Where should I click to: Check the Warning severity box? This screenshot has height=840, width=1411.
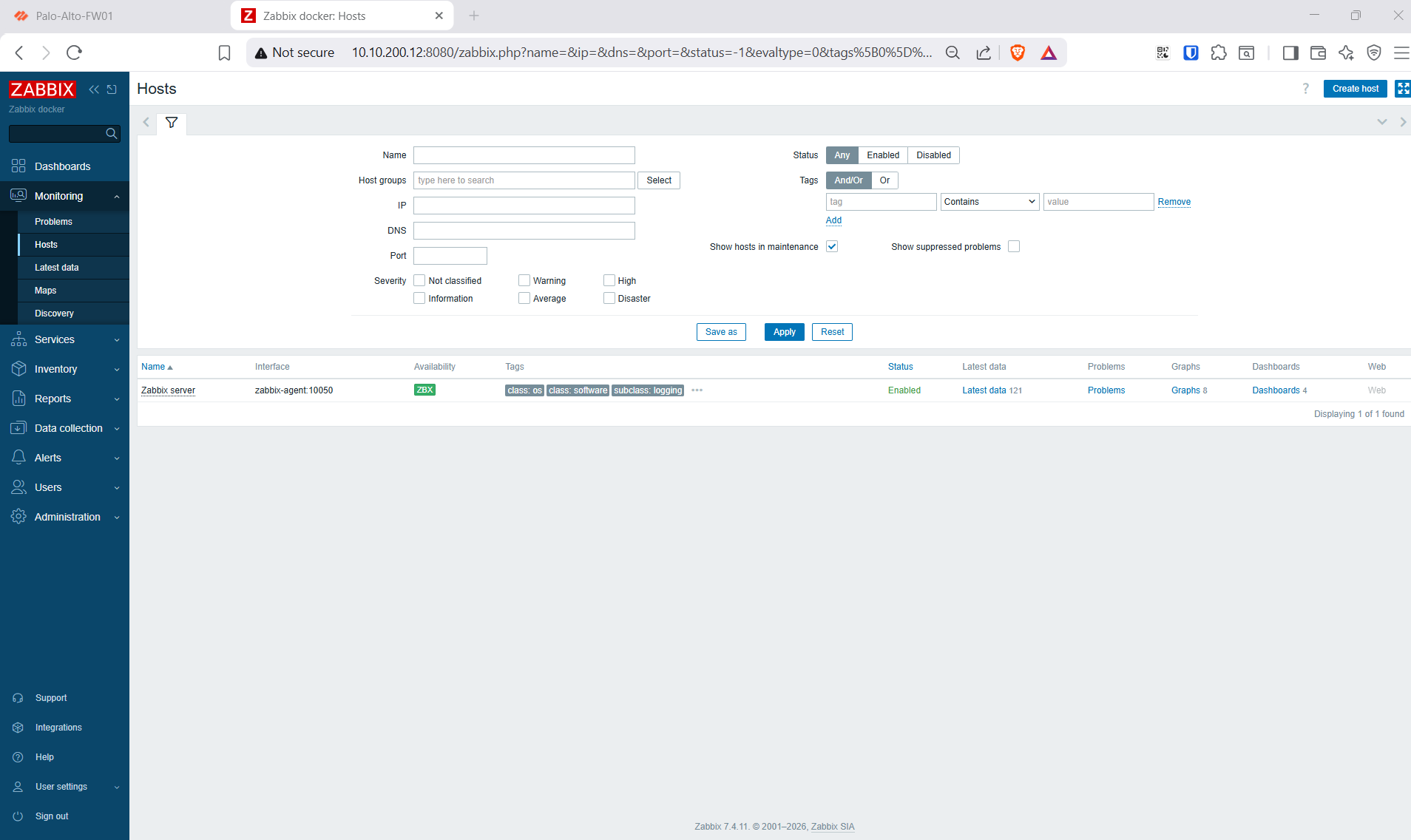524,280
